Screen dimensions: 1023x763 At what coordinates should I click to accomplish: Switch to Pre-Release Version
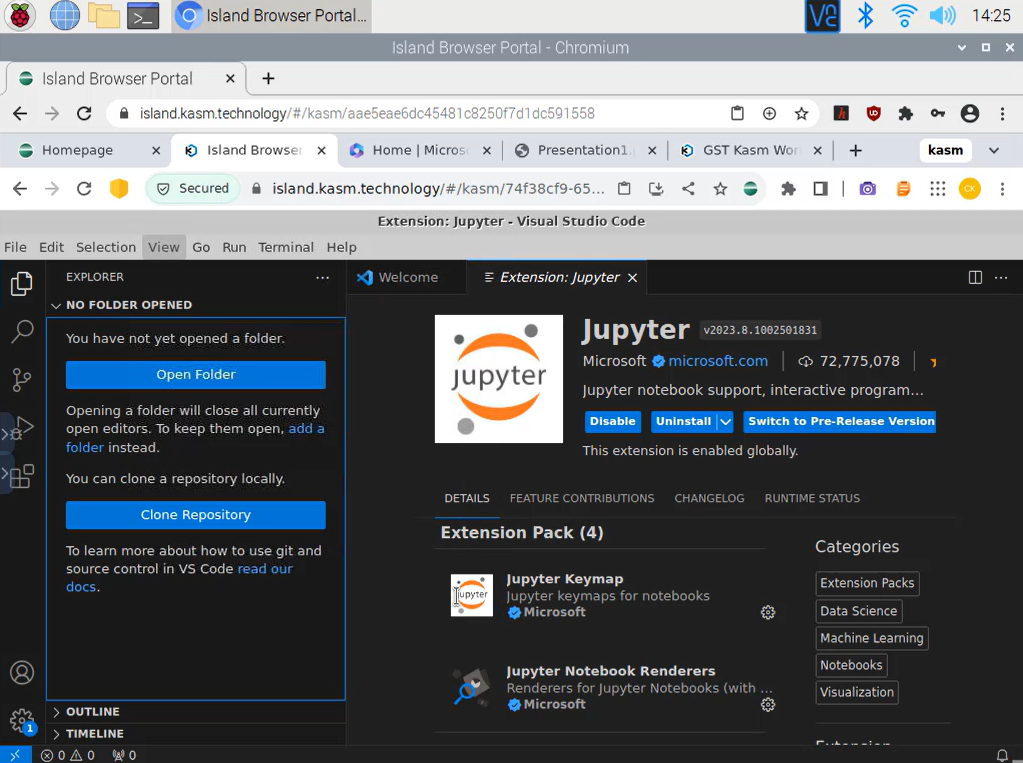click(x=841, y=422)
